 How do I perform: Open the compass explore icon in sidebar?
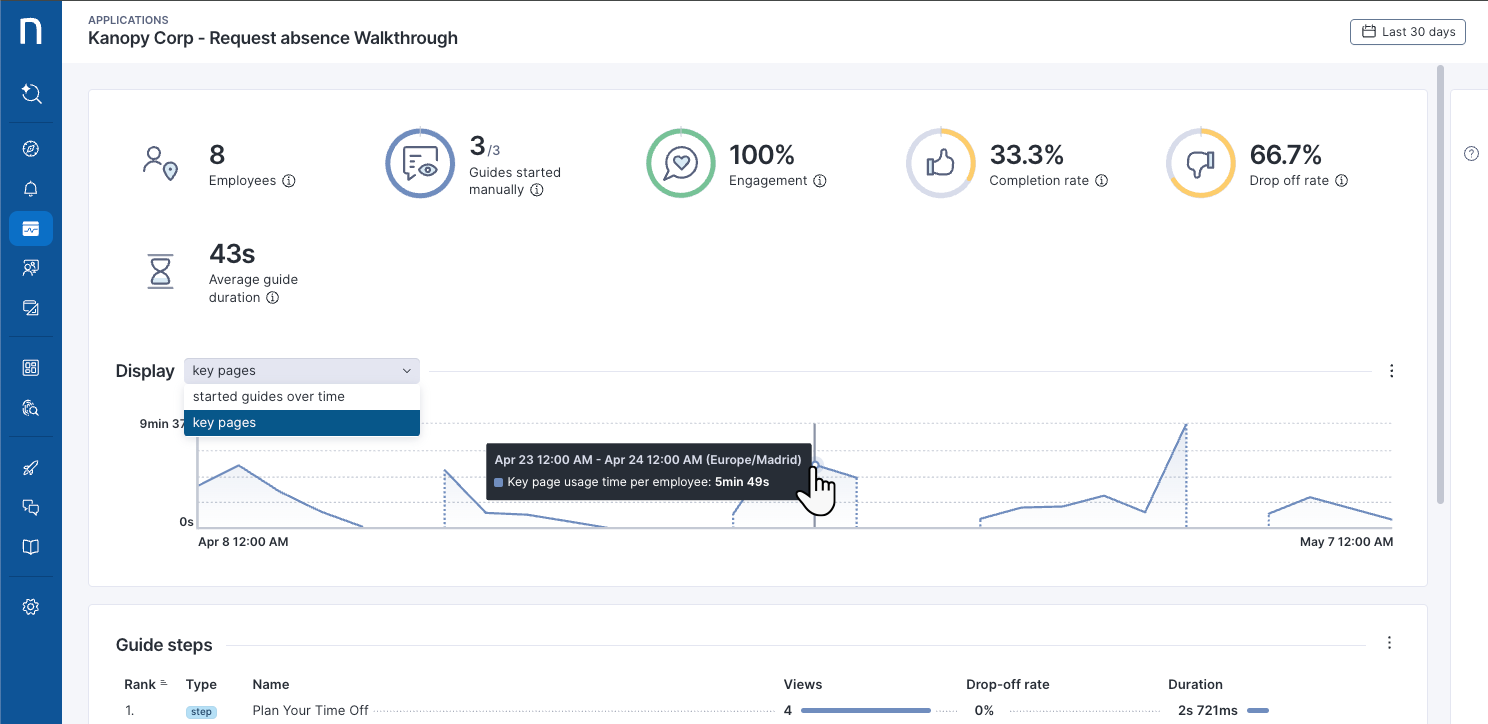31,149
